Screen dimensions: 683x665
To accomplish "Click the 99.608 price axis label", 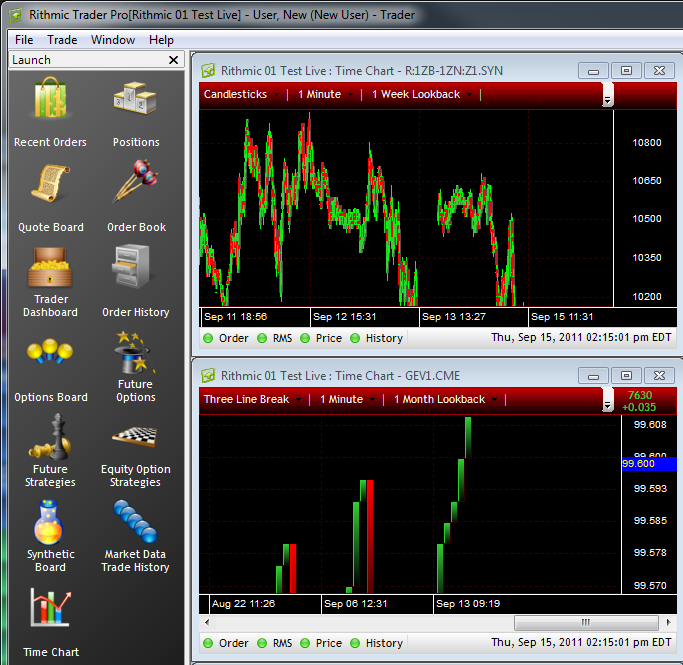I will pyautogui.click(x=650, y=425).
